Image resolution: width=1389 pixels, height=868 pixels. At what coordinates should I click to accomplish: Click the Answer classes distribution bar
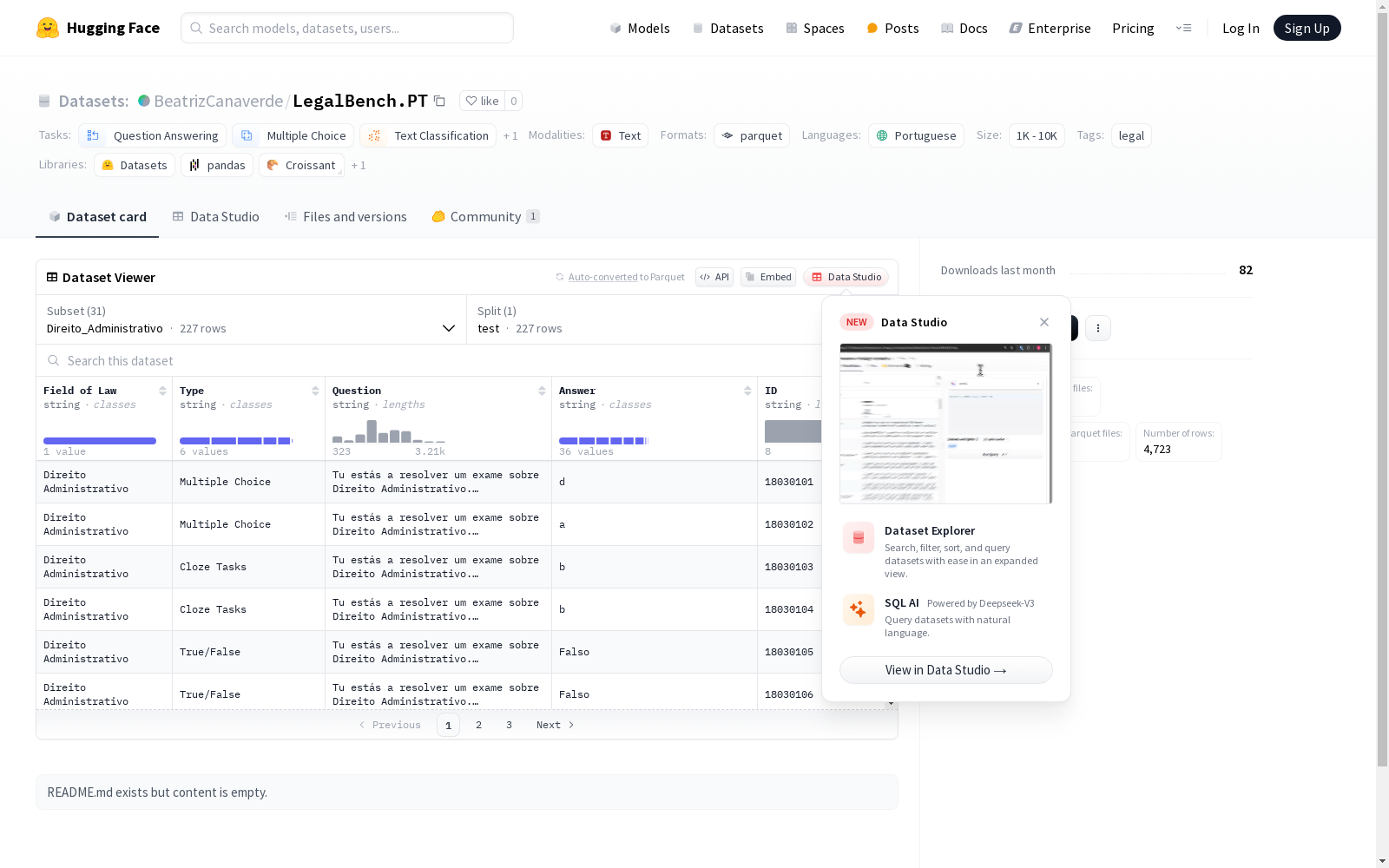[603, 441]
